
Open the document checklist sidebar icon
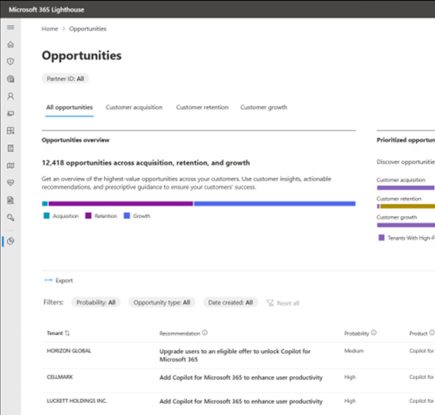(x=11, y=148)
